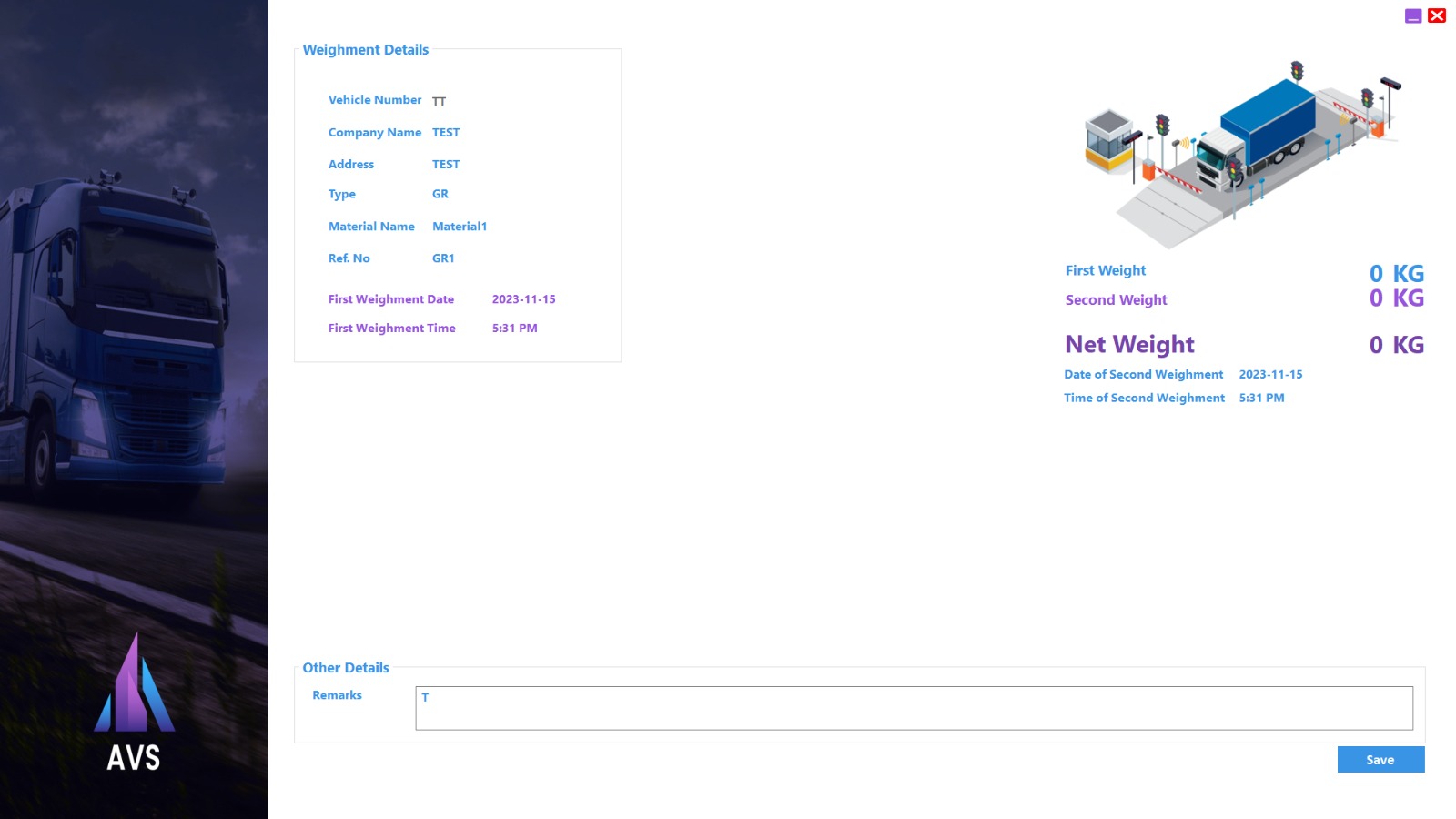Viewport: 1456px width, 819px height.
Task: Minimize the window with purple button
Action: click(x=1413, y=15)
